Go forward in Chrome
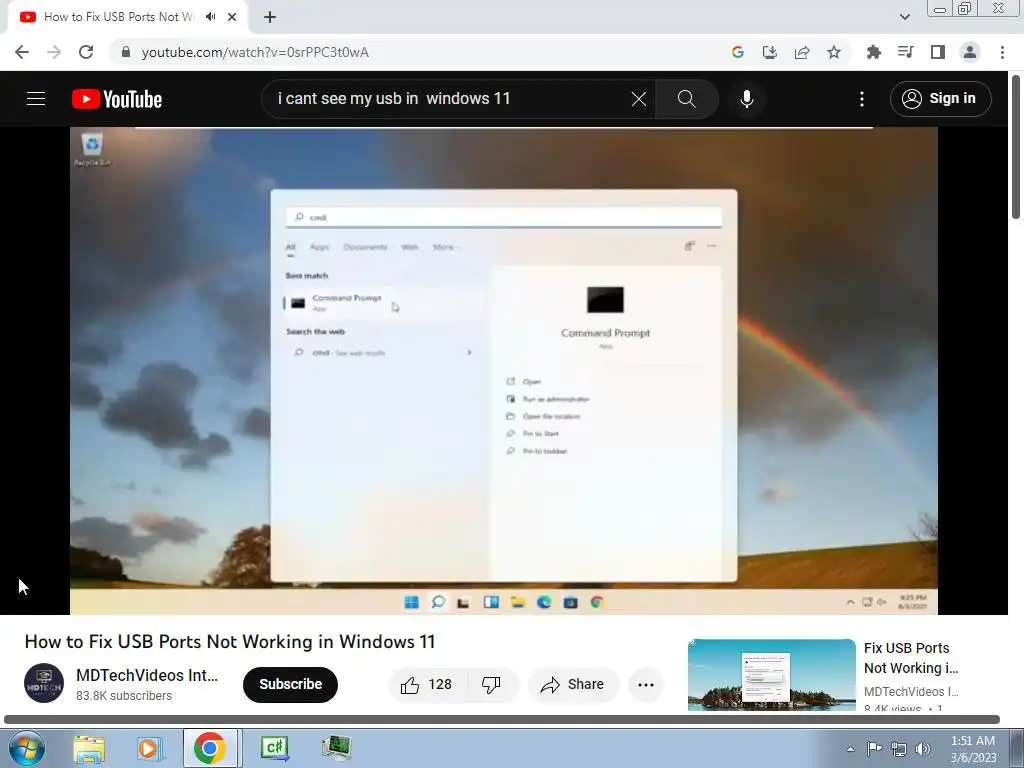This screenshot has height=768, width=1024. pyautogui.click(x=54, y=52)
